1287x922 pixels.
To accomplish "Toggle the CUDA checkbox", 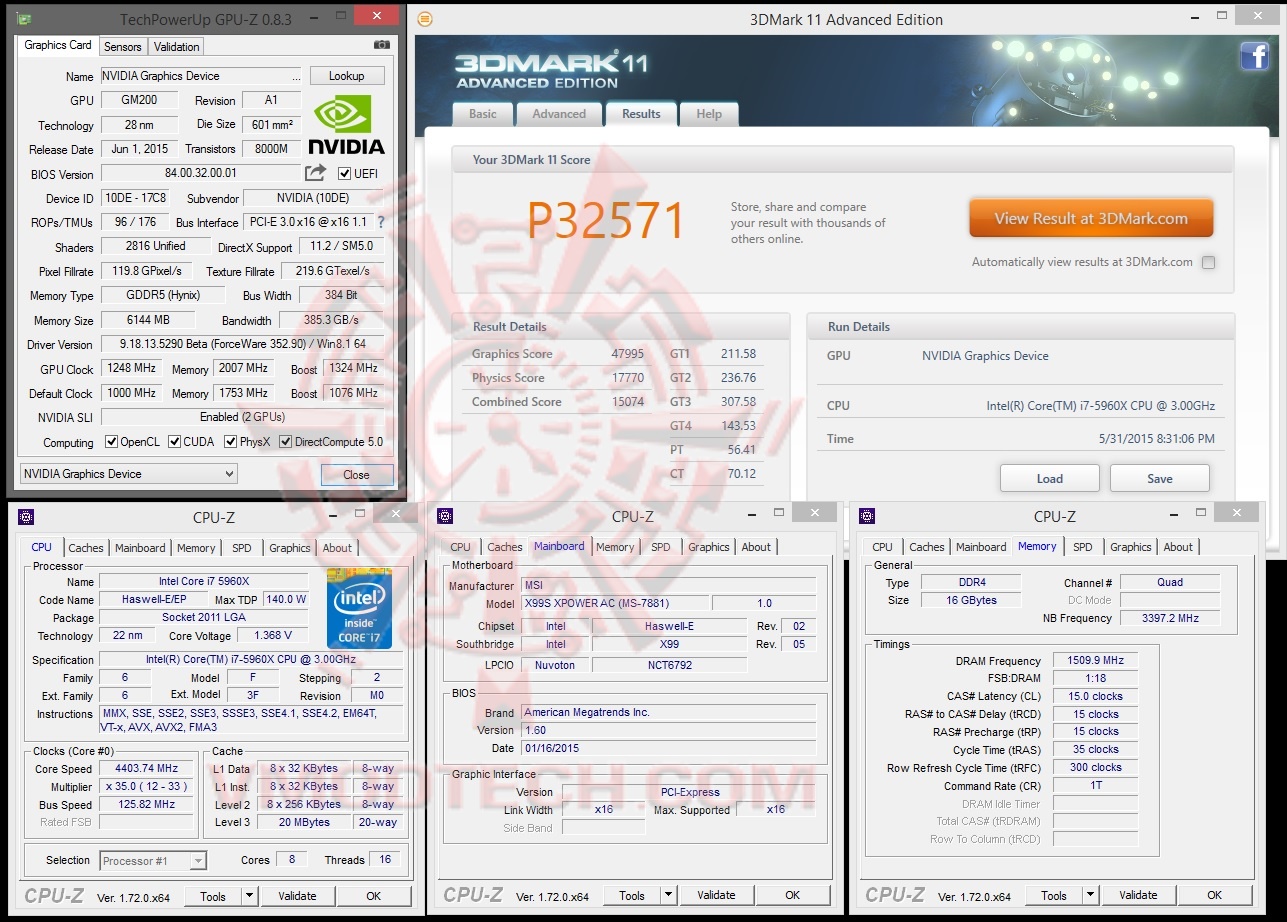I will 175,442.
